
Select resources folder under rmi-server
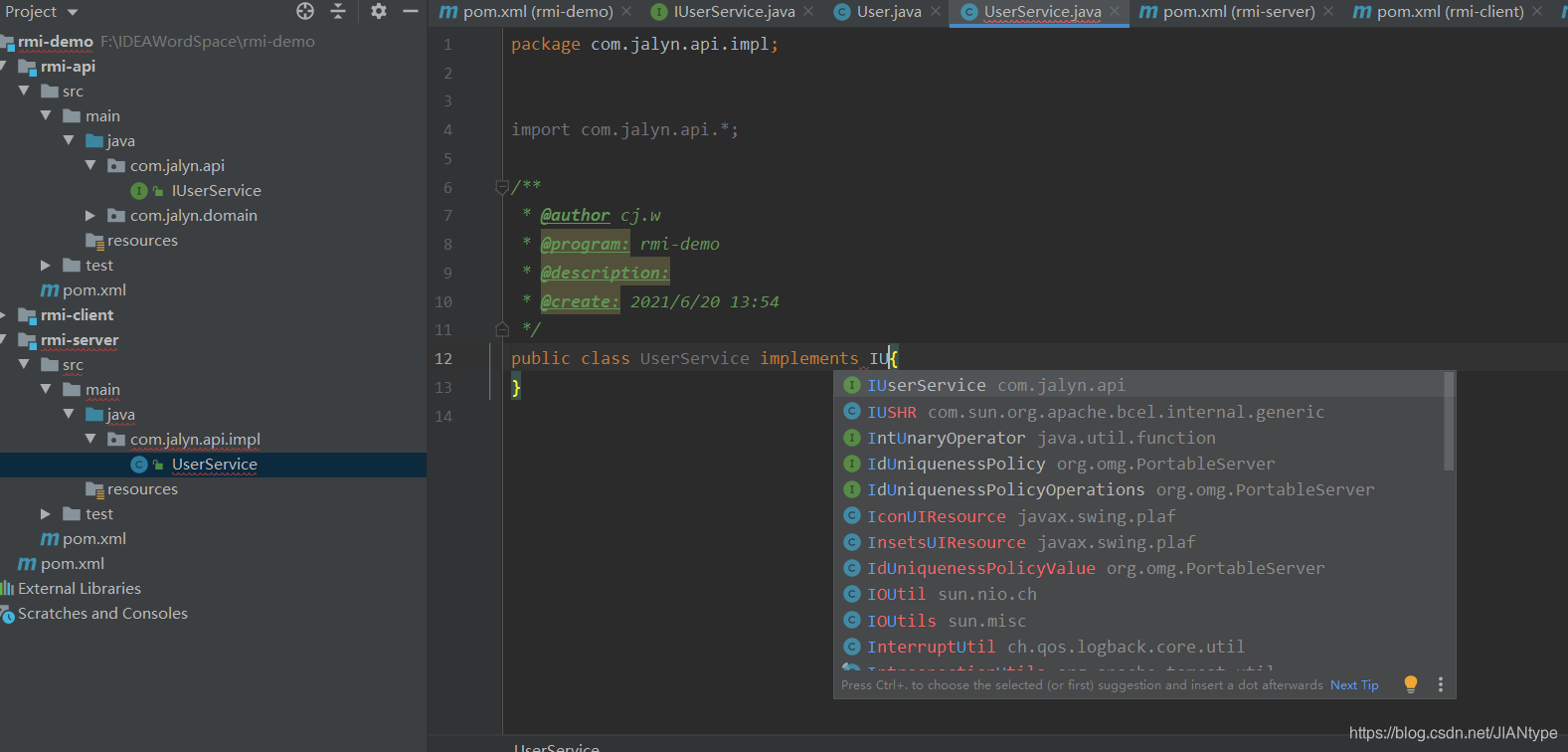point(142,488)
